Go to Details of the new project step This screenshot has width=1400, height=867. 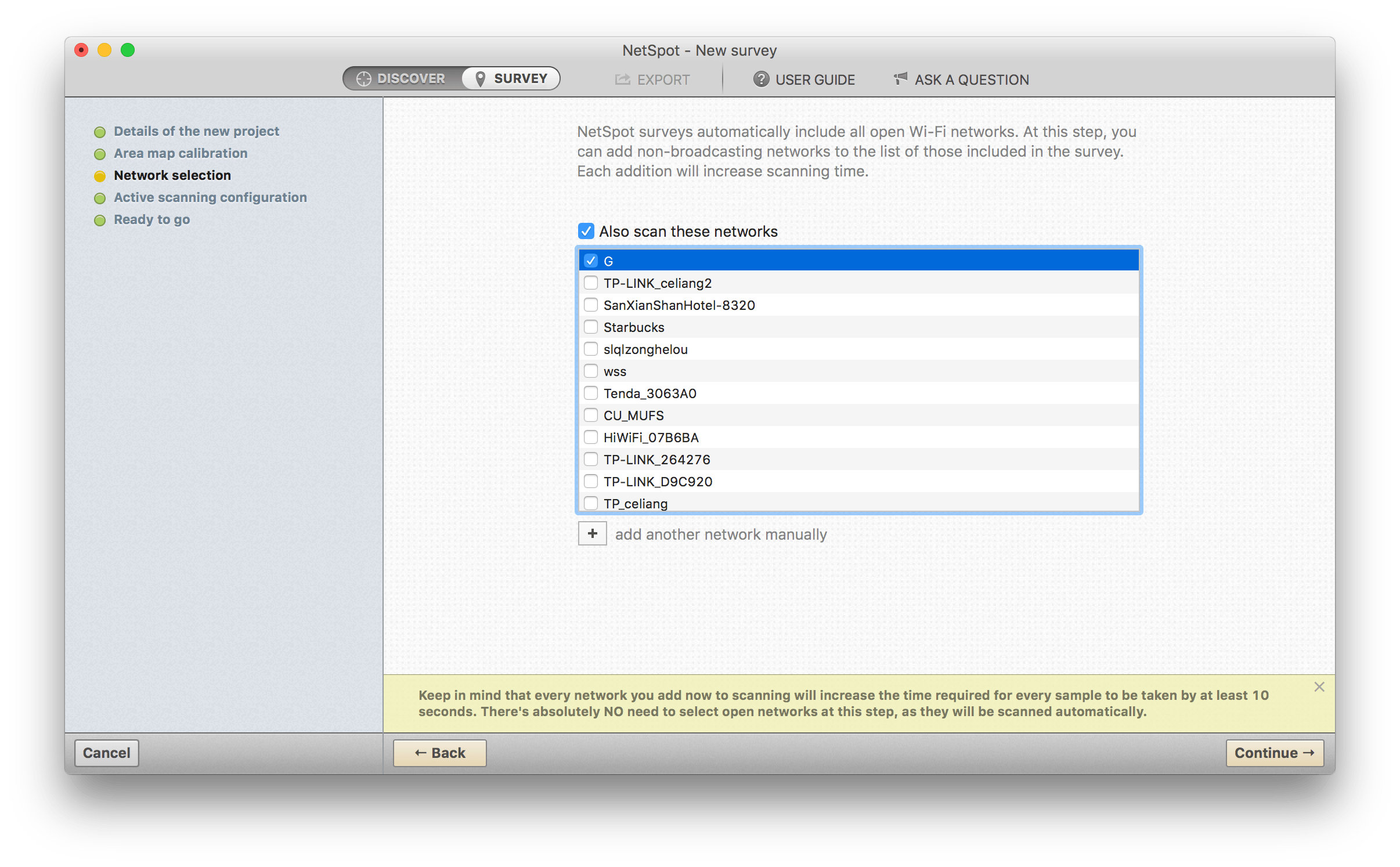click(196, 131)
